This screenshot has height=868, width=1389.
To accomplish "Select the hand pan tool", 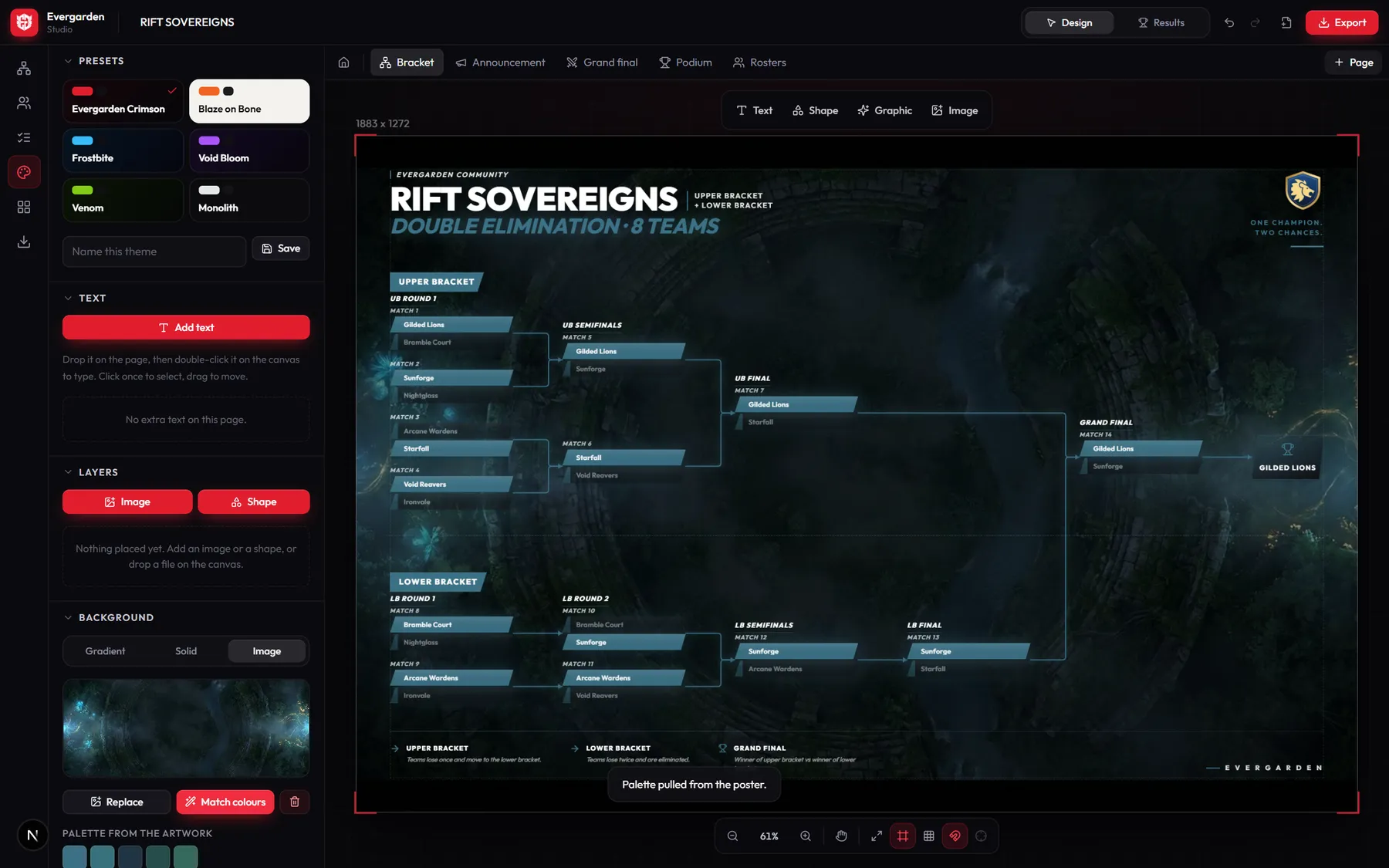I will (x=841, y=836).
